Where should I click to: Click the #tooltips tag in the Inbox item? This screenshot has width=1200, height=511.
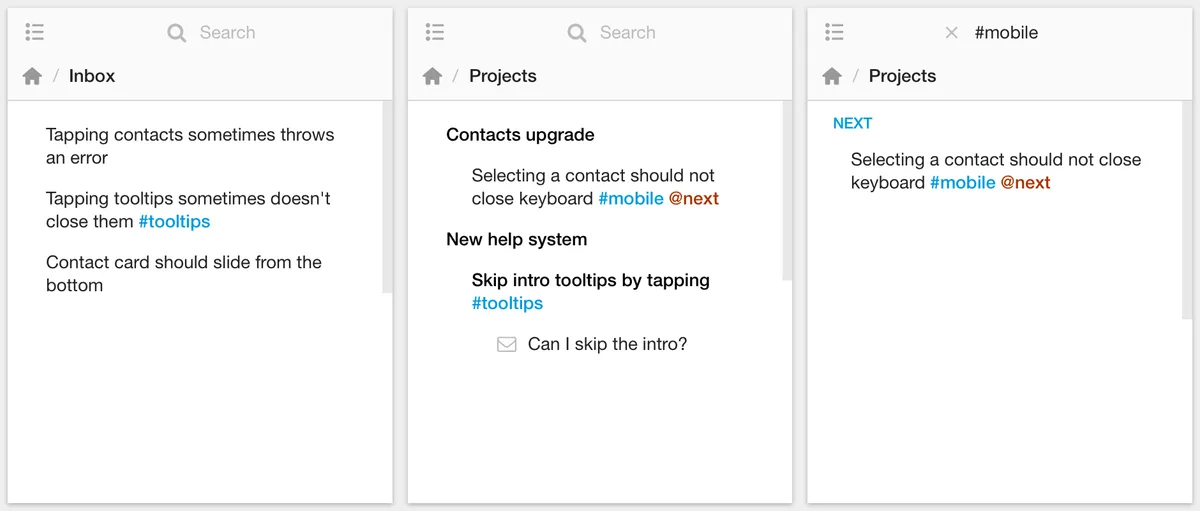point(174,221)
